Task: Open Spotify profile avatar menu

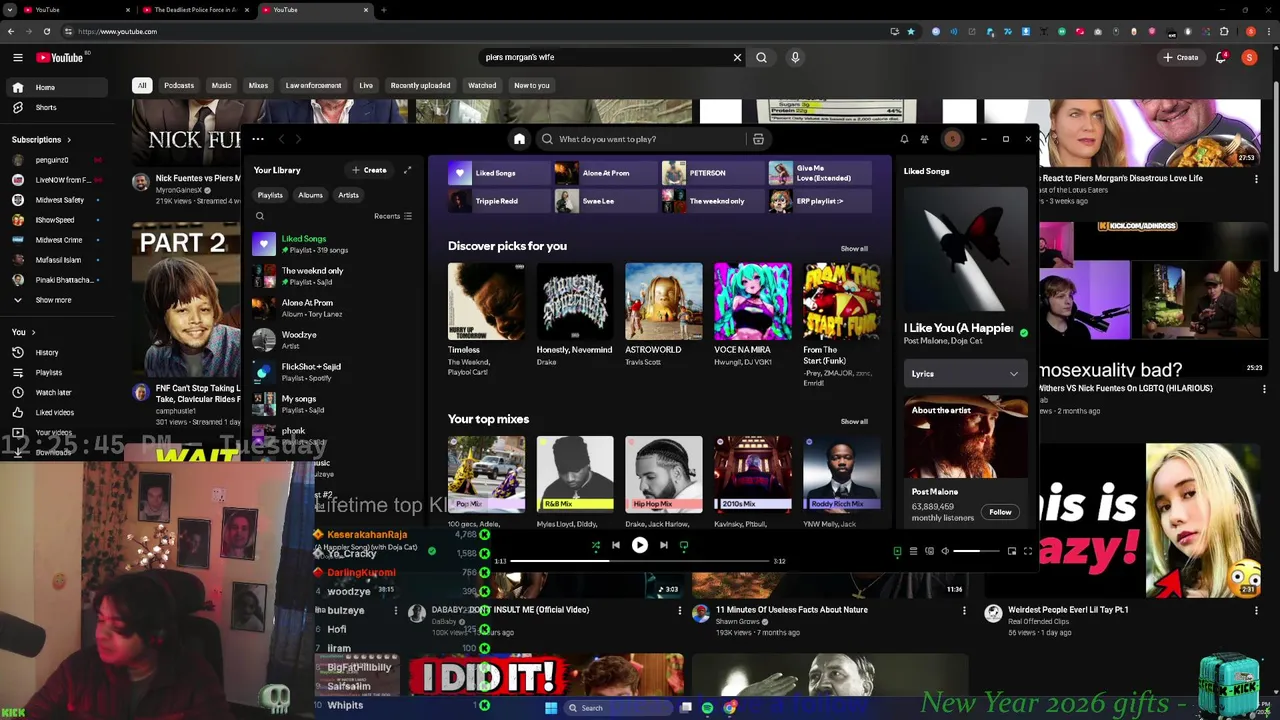Action: (x=952, y=139)
